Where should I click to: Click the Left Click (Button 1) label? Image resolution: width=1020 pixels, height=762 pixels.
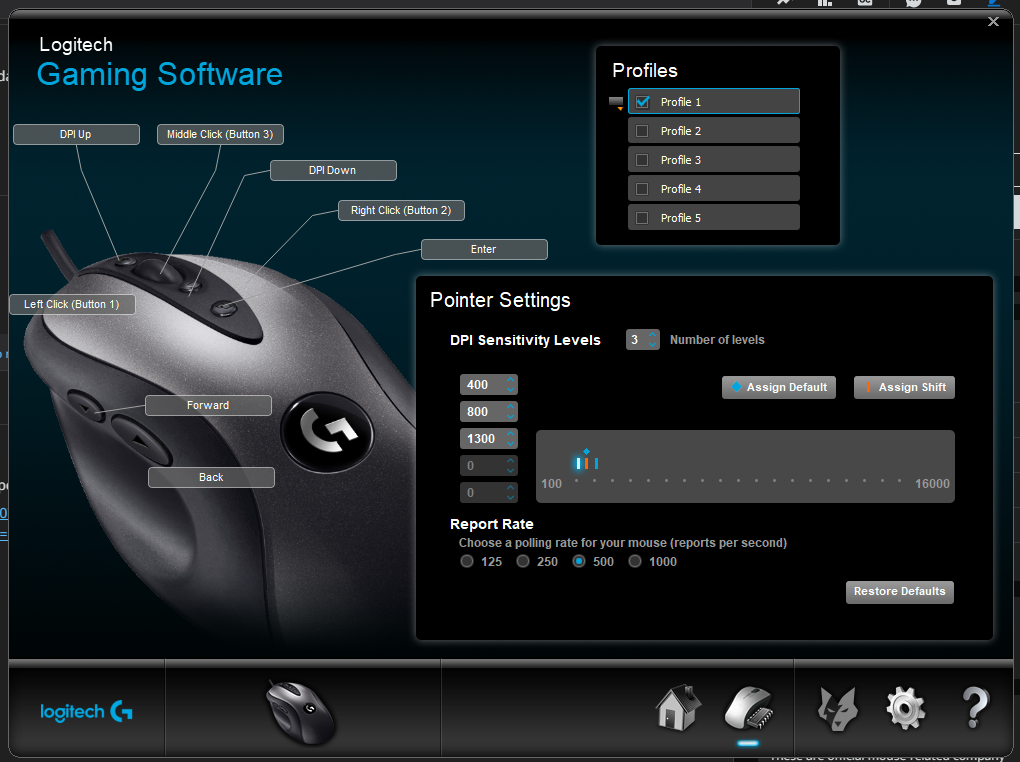[72, 304]
